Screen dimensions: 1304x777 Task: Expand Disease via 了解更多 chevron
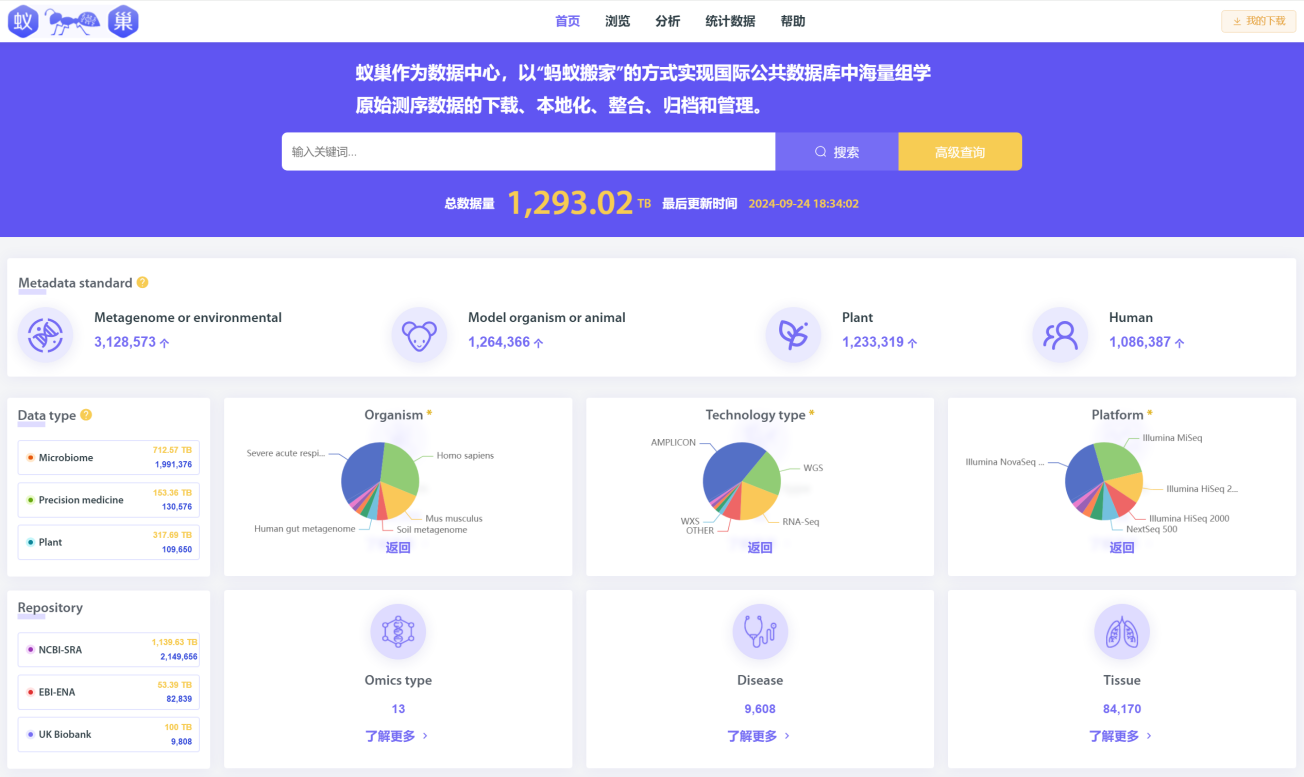[x=787, y=736]
